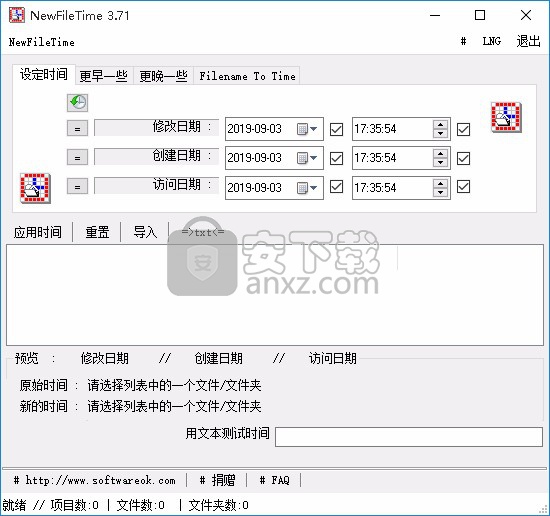Image resolution: width=550 pixels, height=516 pixels.
Task: Switch to the 设定时间 tab
Action: pos(44,74)
